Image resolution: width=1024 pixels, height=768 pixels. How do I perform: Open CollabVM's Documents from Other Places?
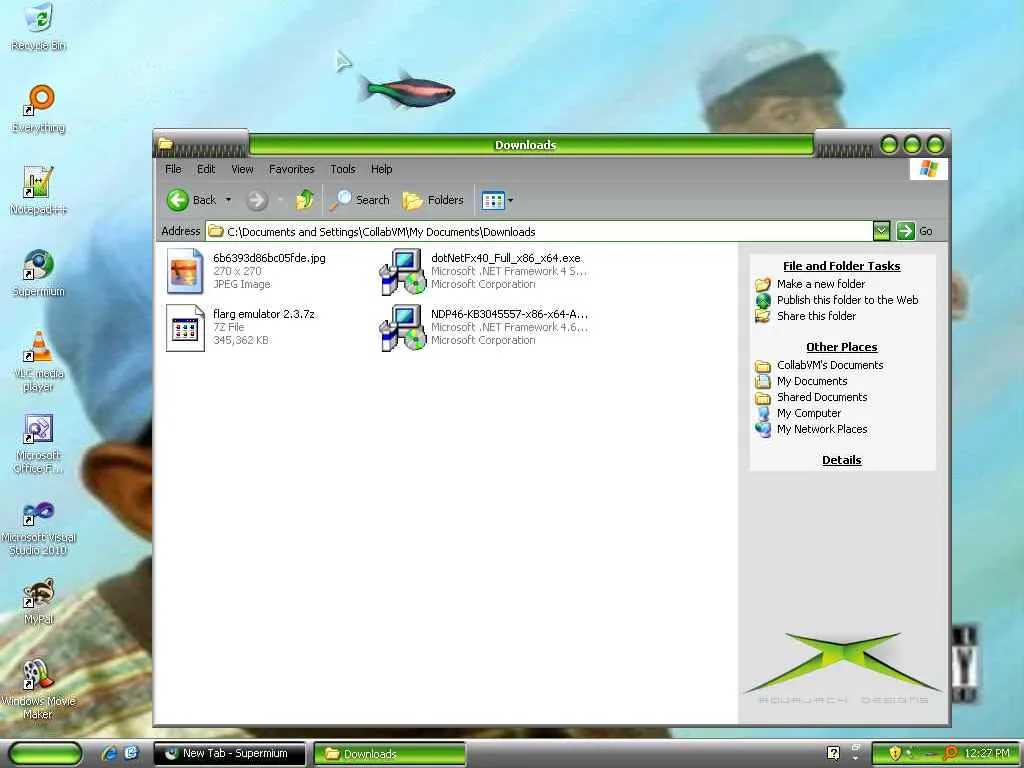pyautogui.click(x=829, y=365)
